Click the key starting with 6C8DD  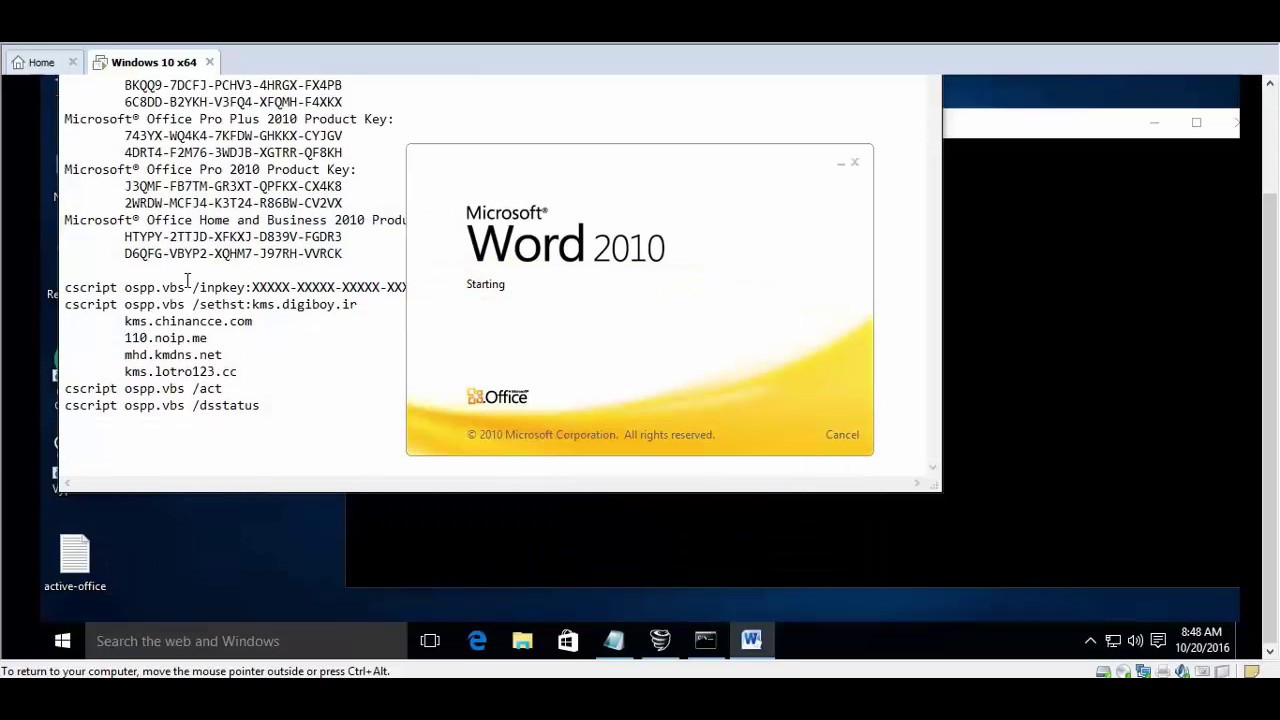[233, 102]
